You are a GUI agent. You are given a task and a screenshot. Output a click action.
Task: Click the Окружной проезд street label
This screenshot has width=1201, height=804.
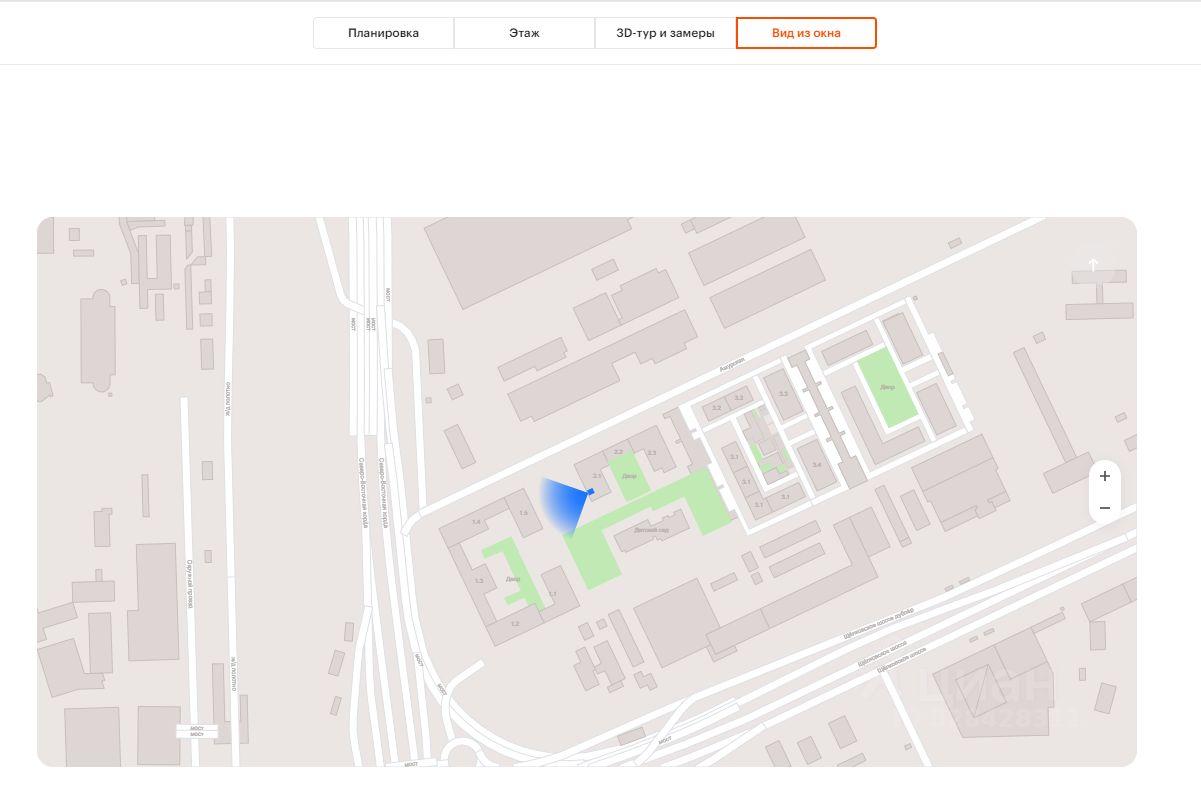tap(188, 585)
